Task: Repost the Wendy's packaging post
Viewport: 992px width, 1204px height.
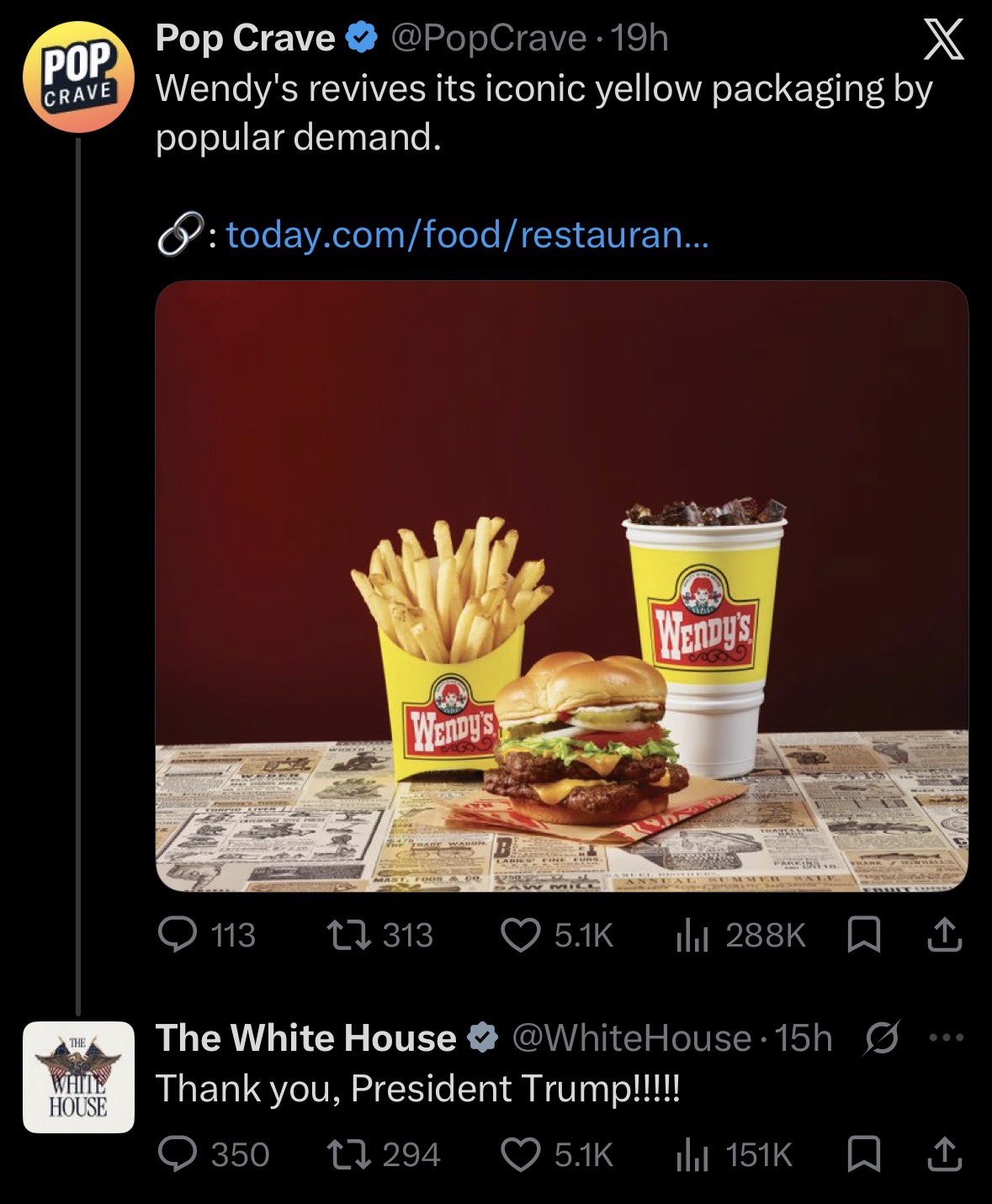Action: click(380, 935)
